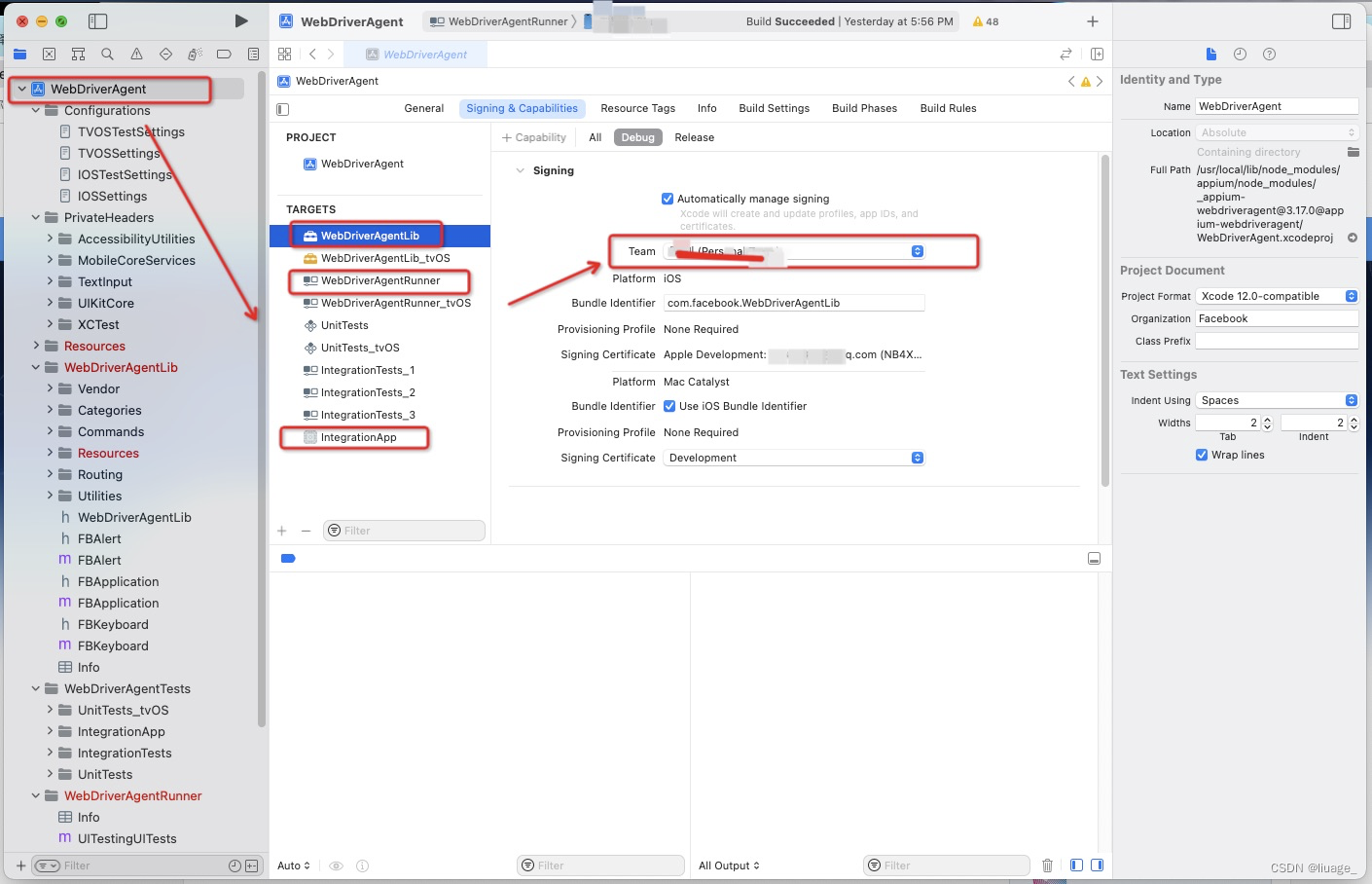Add a new library with the plus button
1372x884 pixels.
pyautogui.click(x=1093, y=21)
